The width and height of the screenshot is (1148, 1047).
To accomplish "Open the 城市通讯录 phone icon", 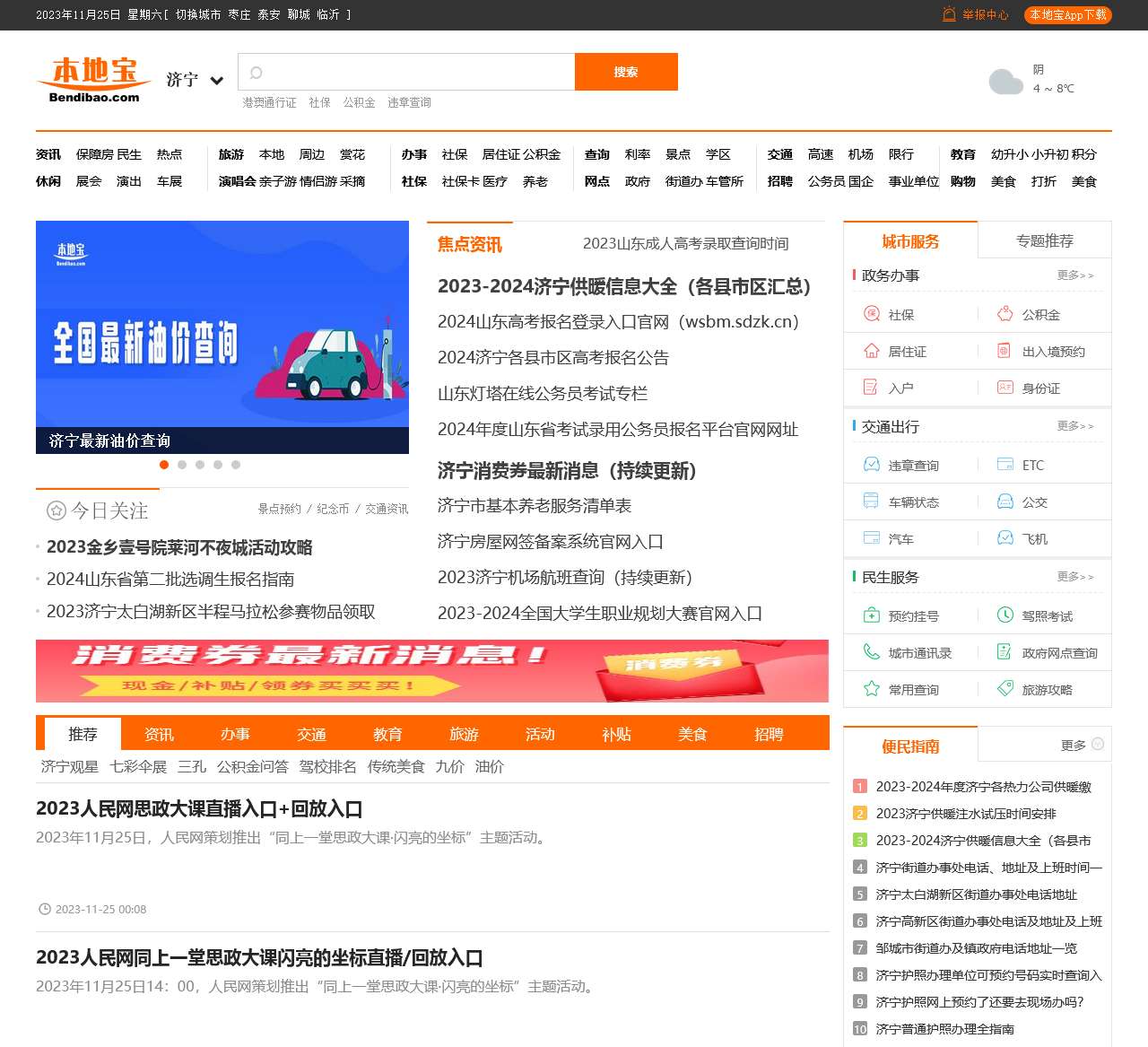I will click(871, 652).
